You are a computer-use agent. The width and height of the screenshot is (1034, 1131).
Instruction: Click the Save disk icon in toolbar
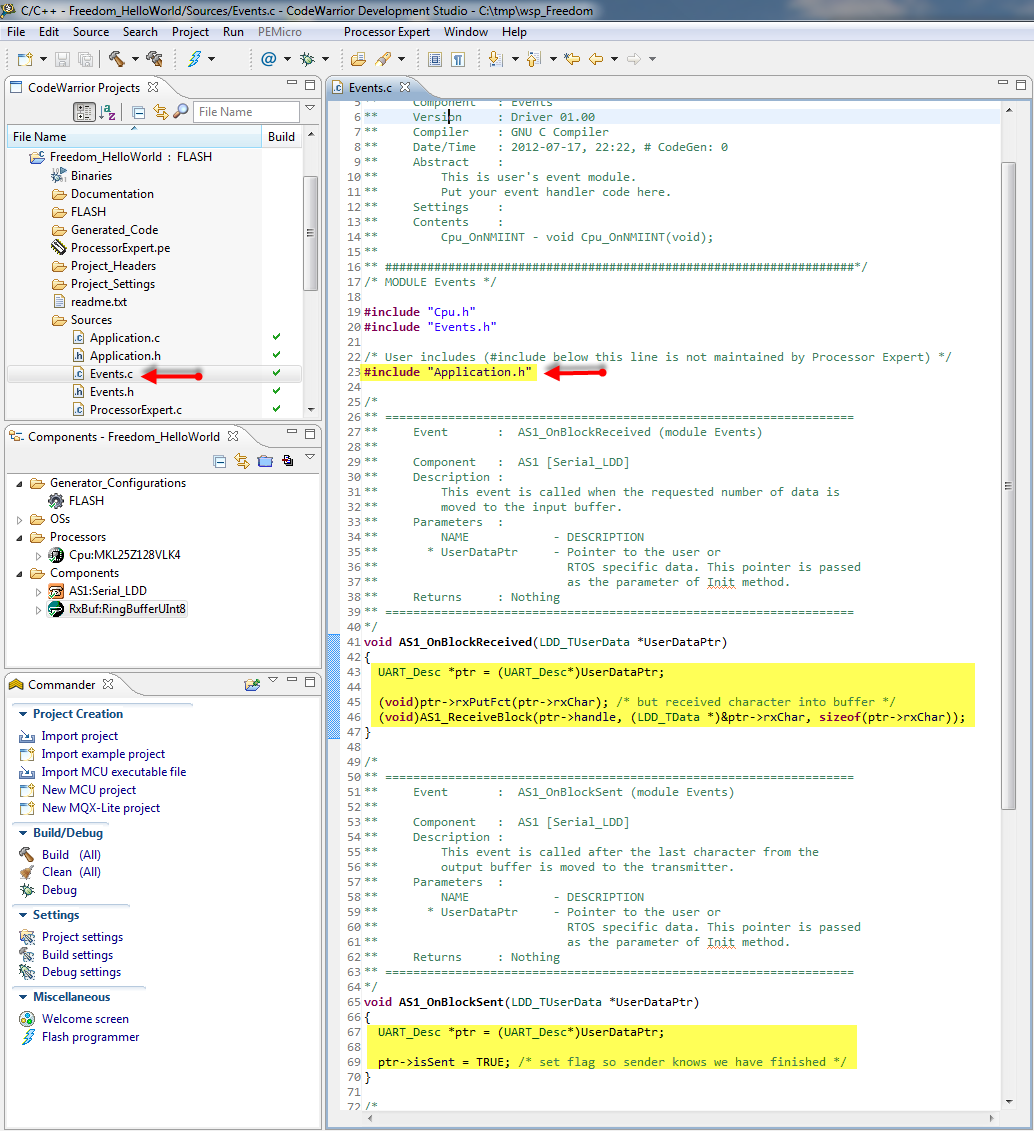click(x=63, y=59)
